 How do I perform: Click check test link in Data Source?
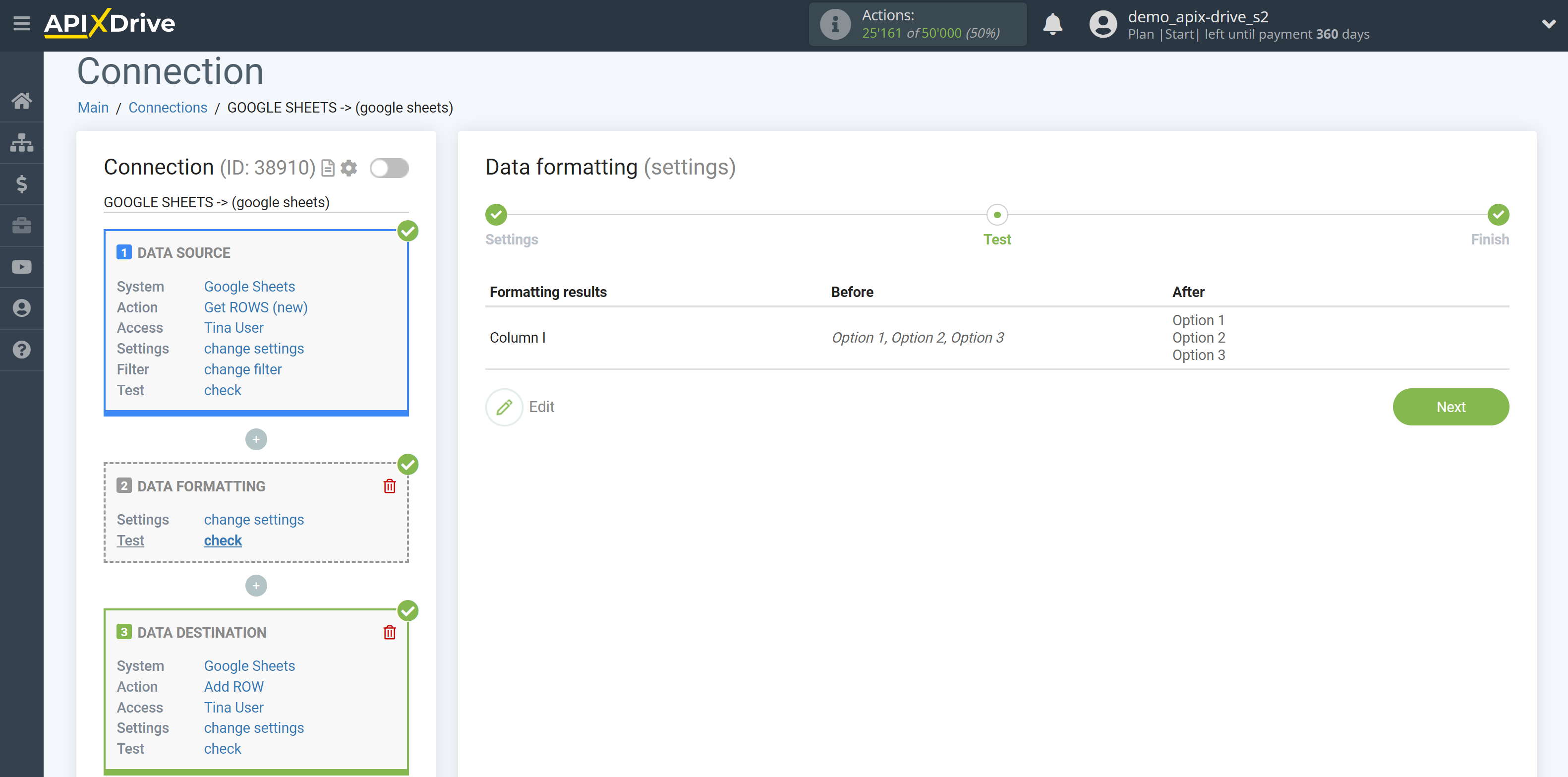click(222, 390)
